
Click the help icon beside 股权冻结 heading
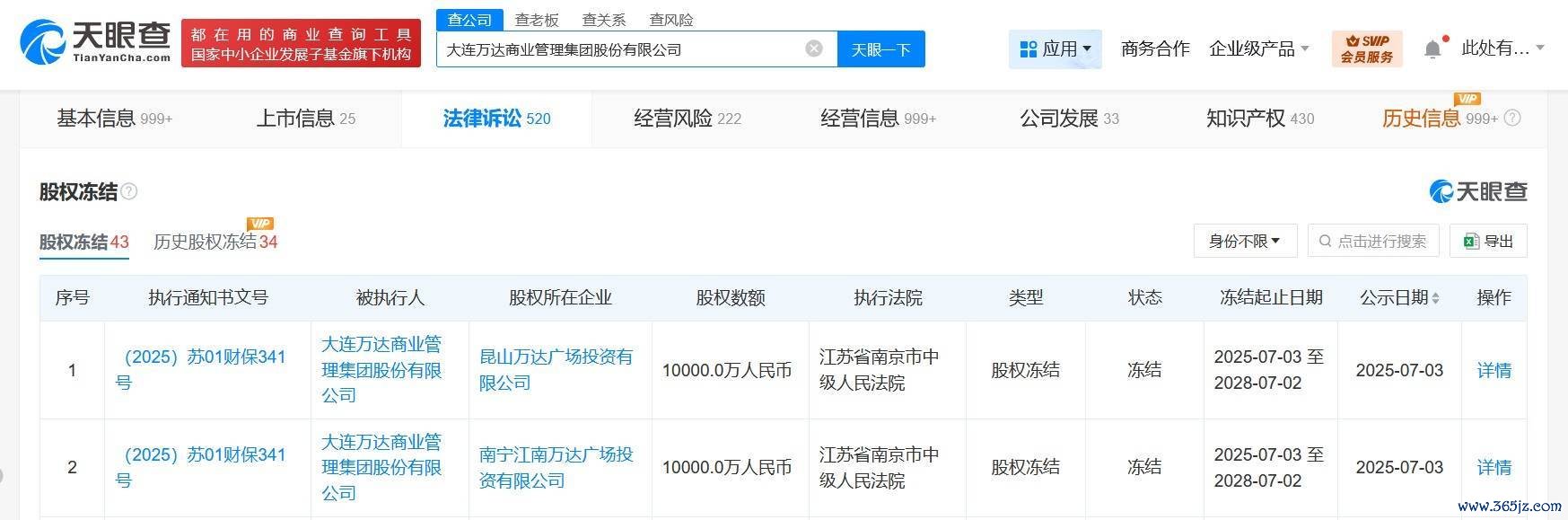129,191
